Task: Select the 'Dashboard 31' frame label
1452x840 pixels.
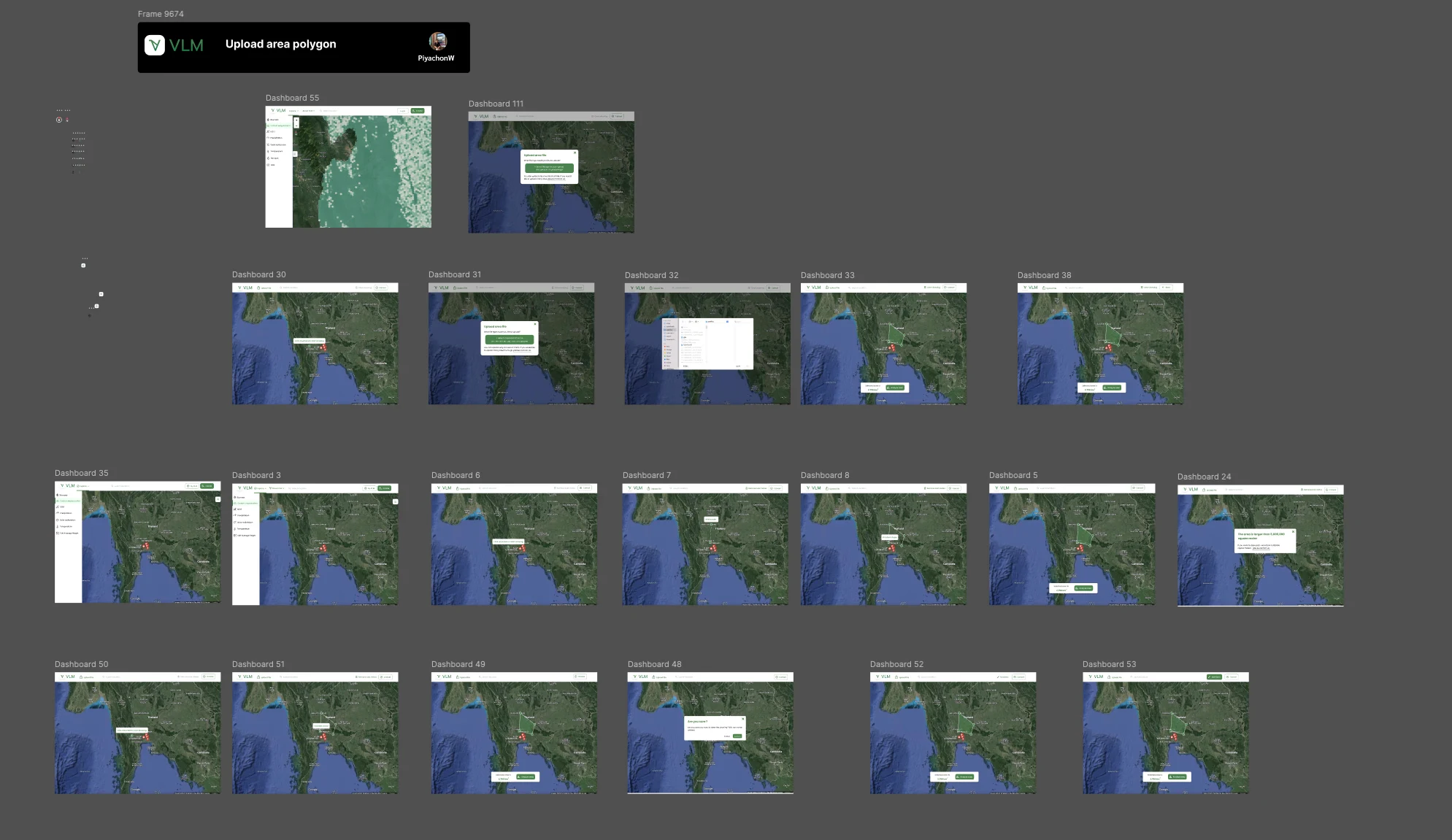Action: pyautogui.click(x=455, y=274)
